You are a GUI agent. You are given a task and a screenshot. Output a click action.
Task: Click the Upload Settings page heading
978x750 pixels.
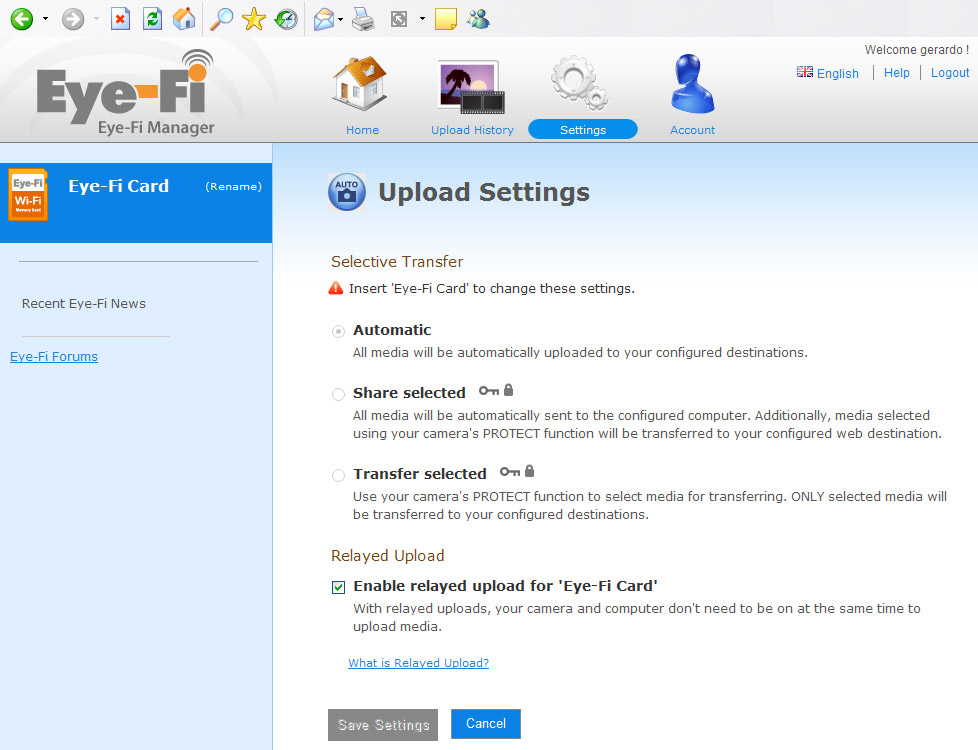[x=484, y=192]
